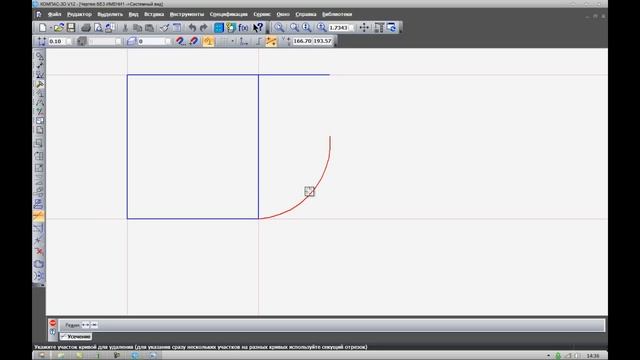Show hidden tray icons arrow
This screenshot has height=360, width=640.
coord(548,356)
